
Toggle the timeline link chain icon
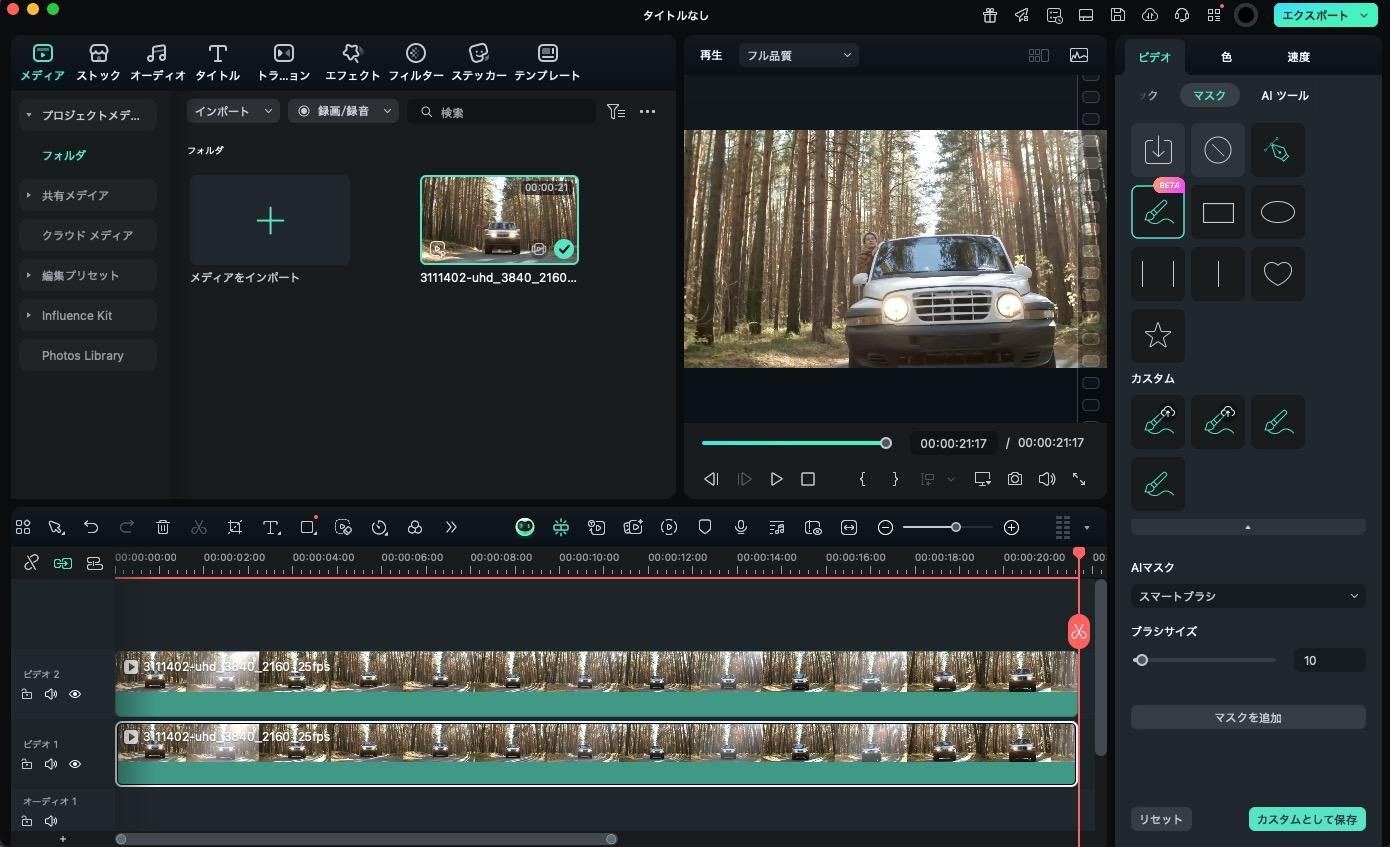[x=31, y=563]
